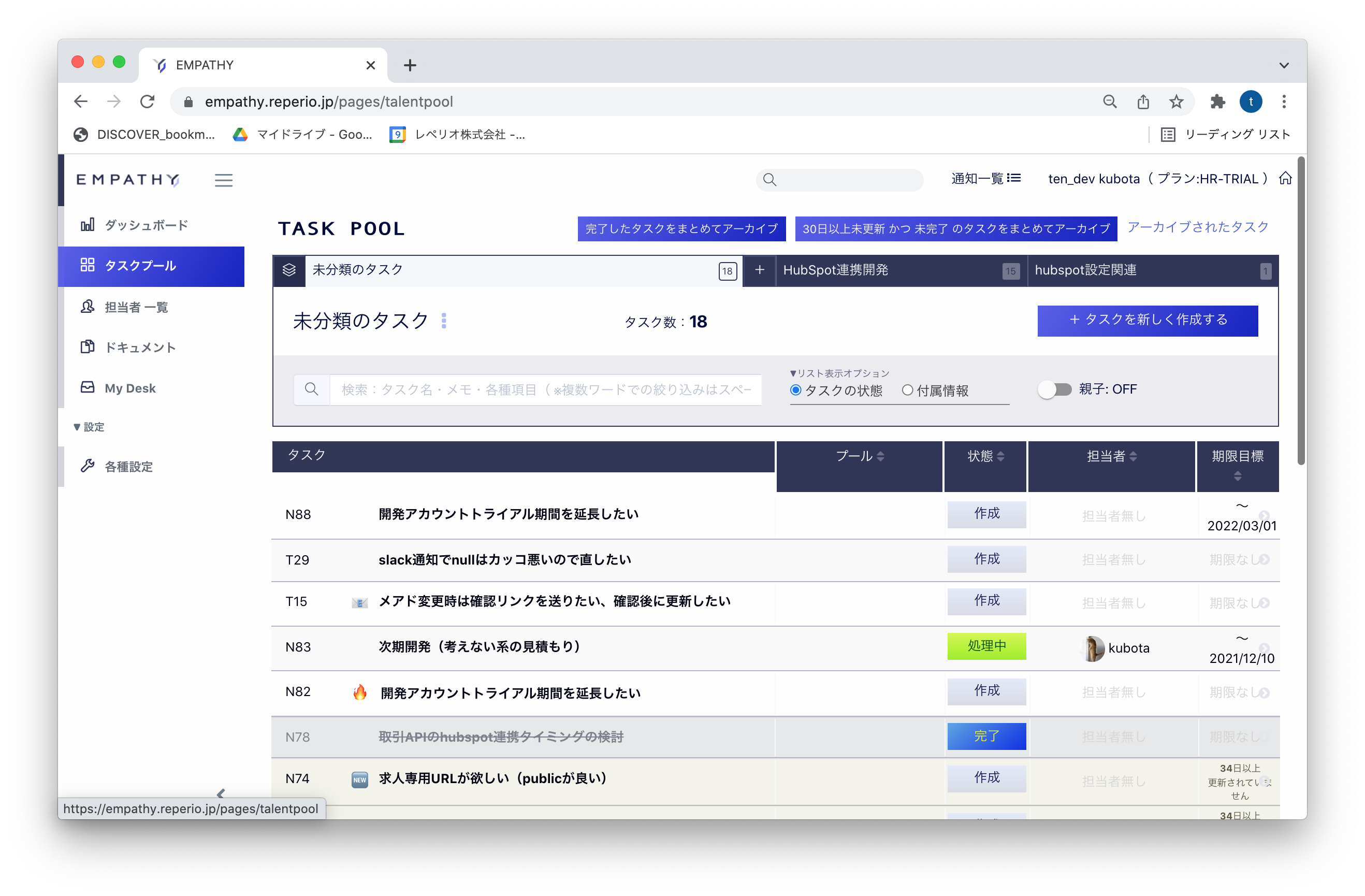Add a new pool with plus icon
Image resolution: width=1365 pixels, height=896 pixels.
759,270
